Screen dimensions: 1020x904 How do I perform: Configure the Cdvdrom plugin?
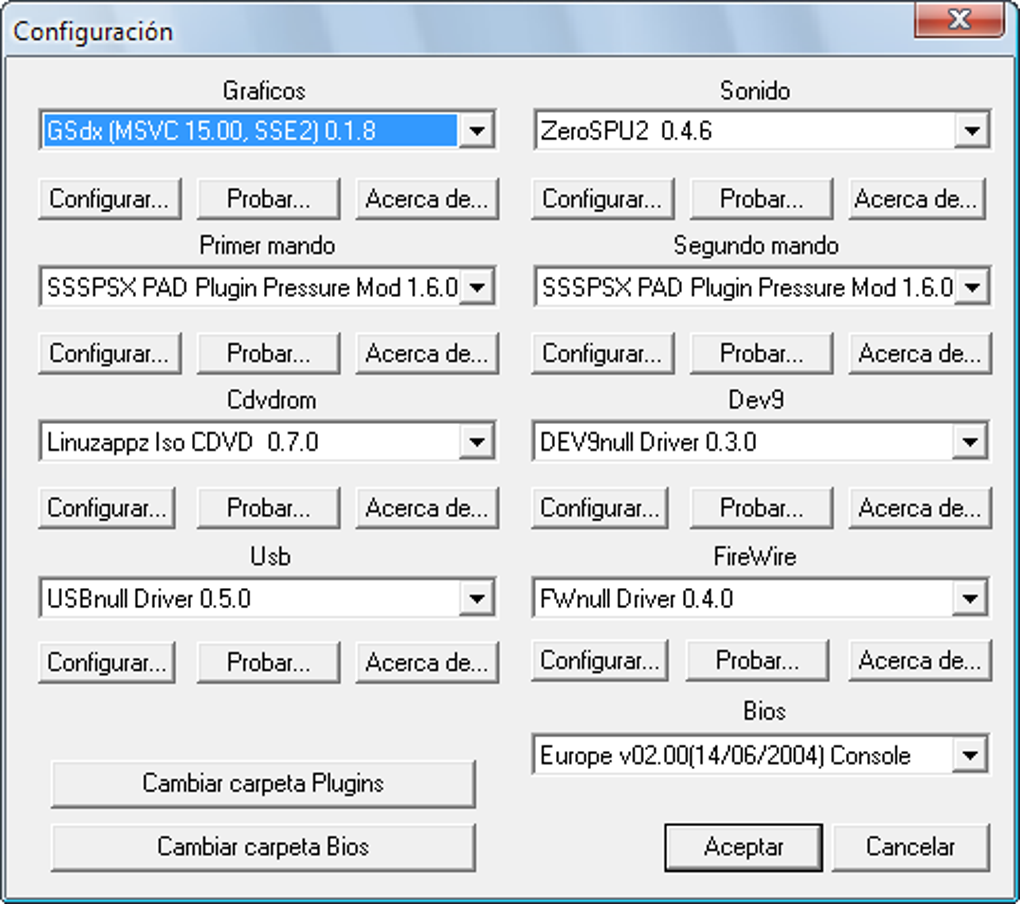107,508
